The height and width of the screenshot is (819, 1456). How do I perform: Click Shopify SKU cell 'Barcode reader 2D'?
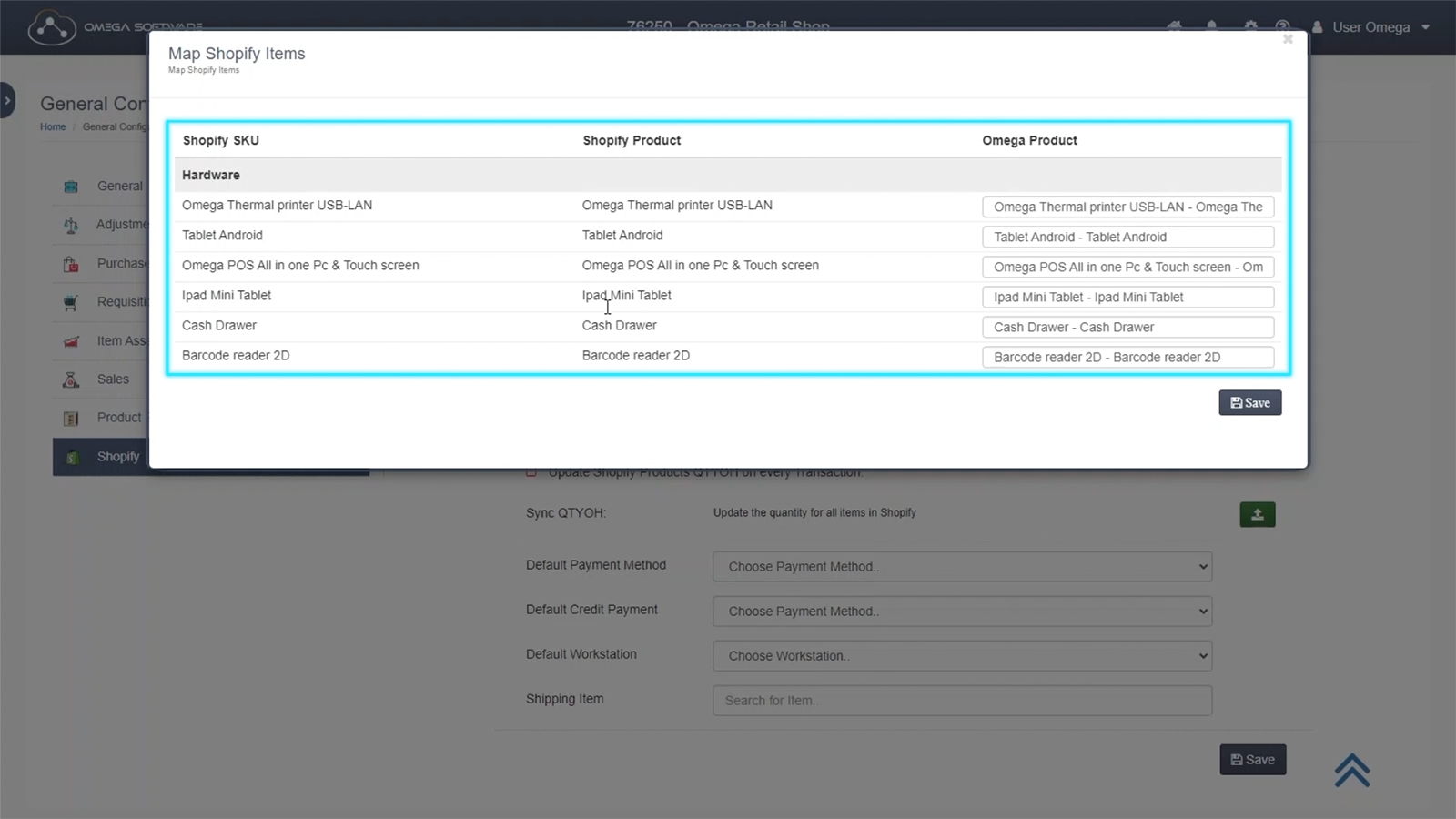(236, 355)
